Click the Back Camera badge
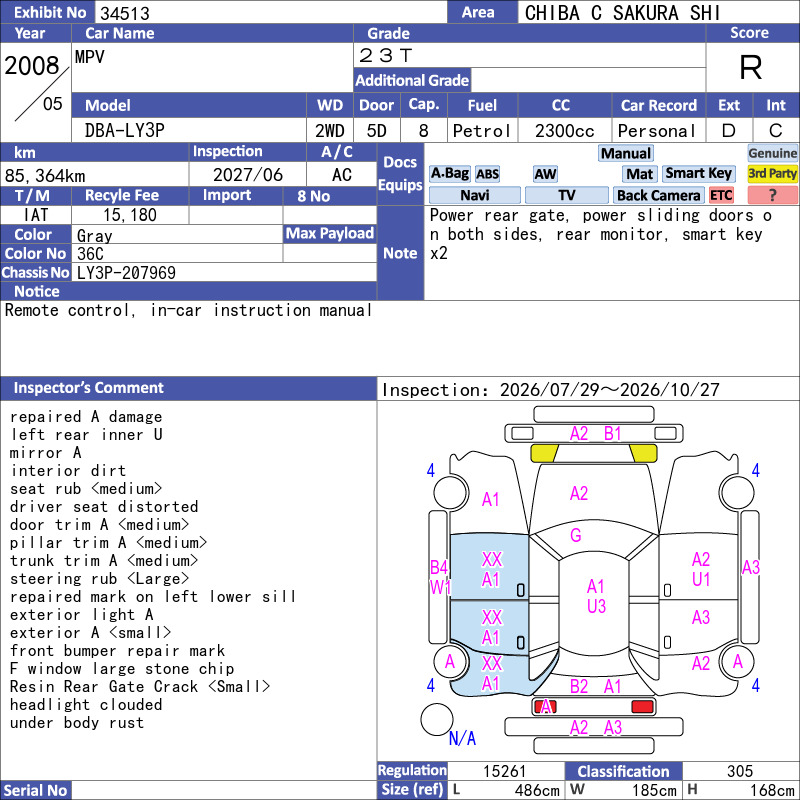800x800 pixels. pos(658,195)
